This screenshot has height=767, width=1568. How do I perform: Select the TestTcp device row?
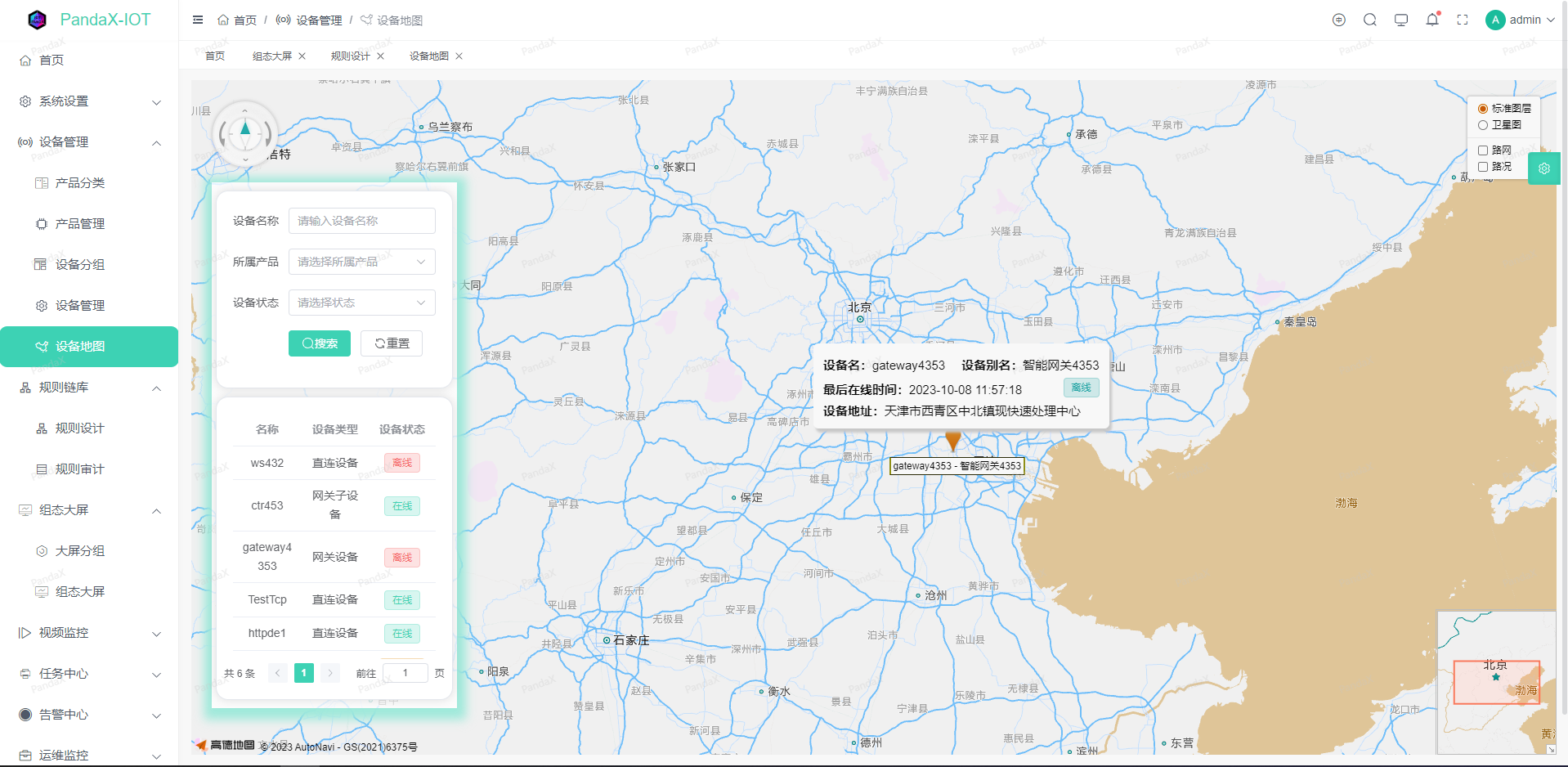(x=334, y=599)
